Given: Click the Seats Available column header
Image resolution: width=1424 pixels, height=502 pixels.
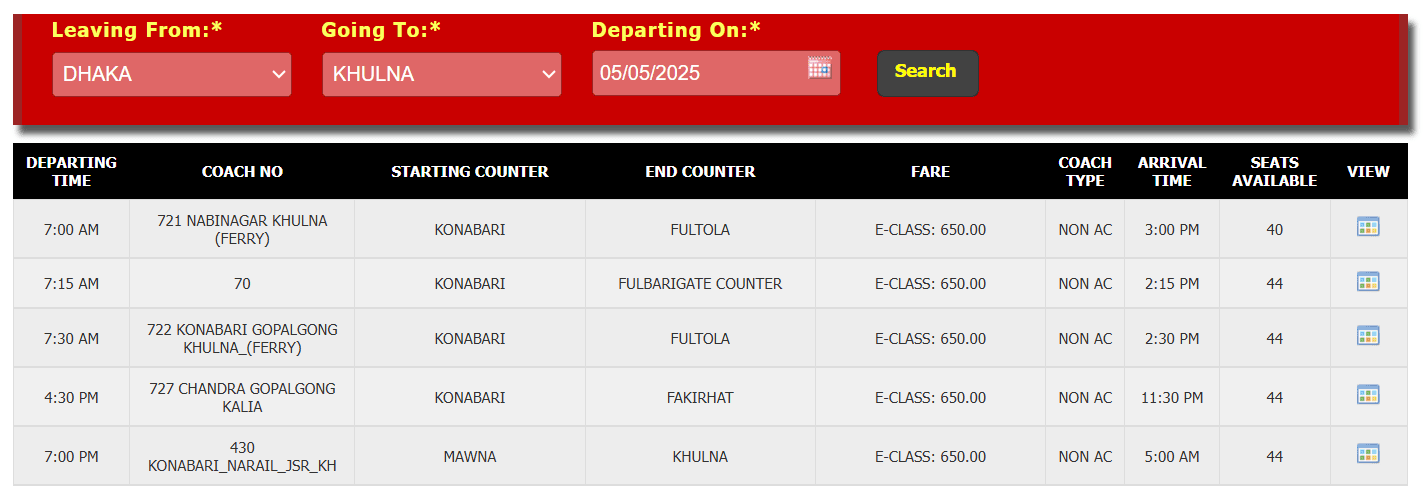Looking at the screenshot, I should 1274,171.
